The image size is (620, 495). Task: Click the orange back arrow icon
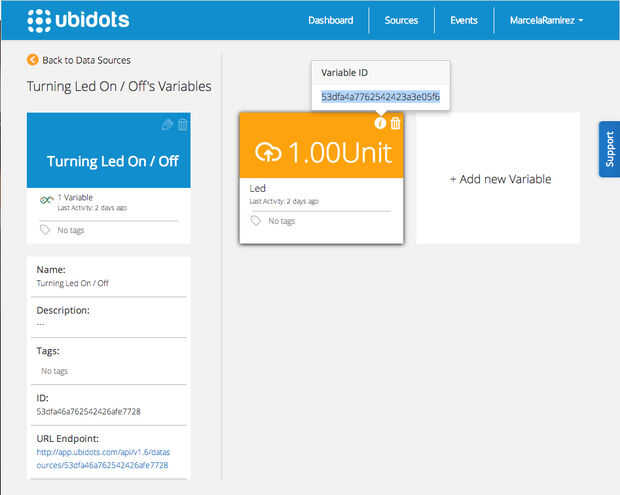coord(32,60)
